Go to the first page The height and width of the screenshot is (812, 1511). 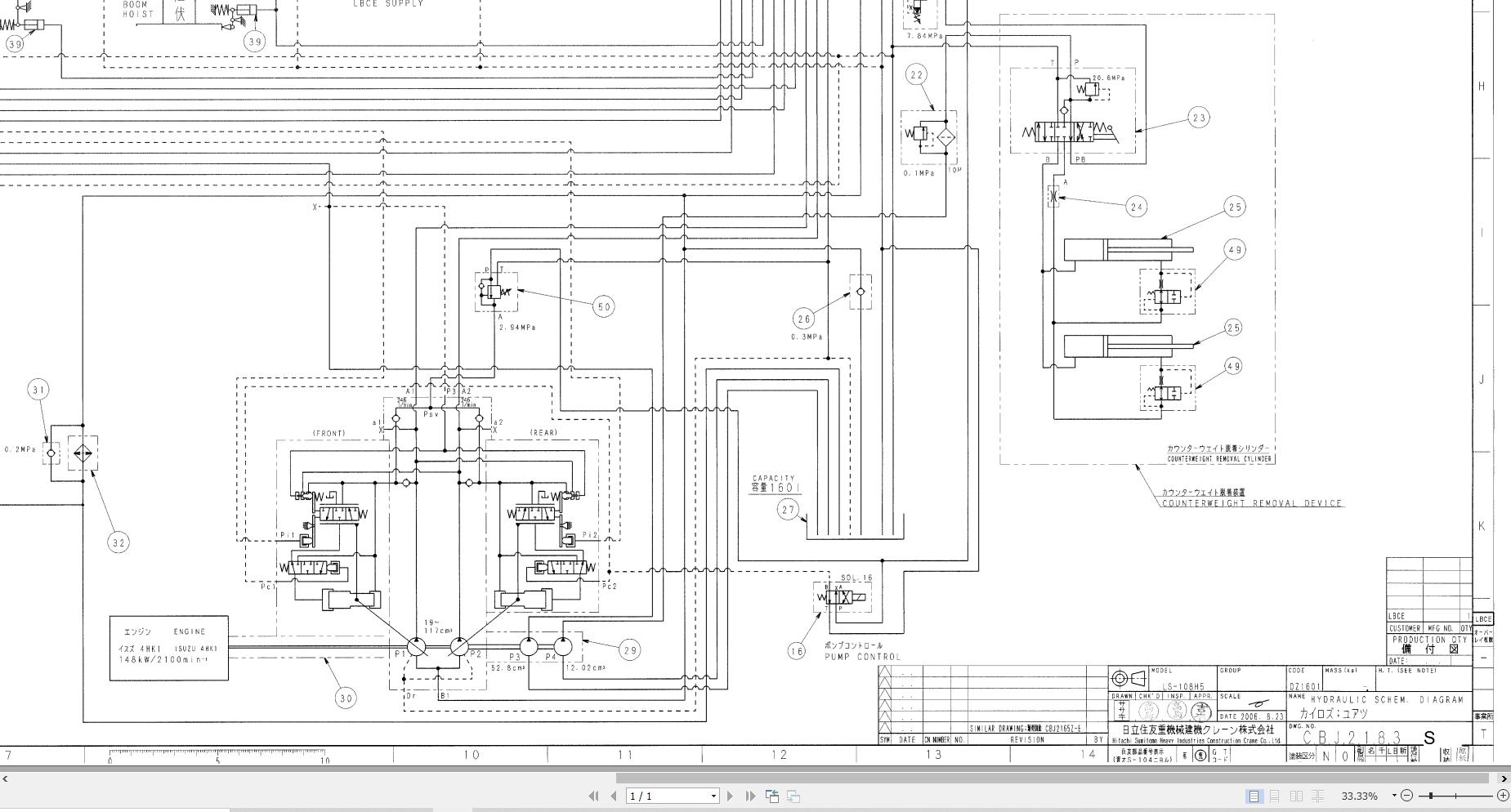(x=593, y=796)
